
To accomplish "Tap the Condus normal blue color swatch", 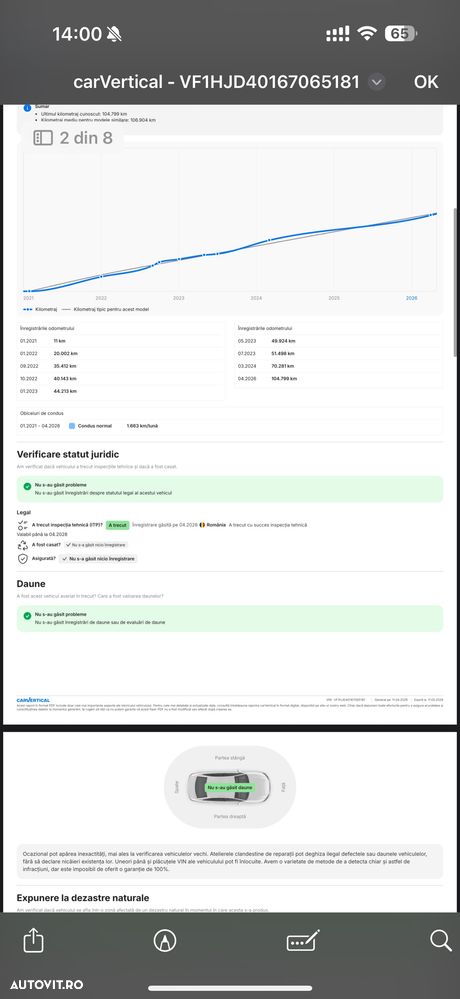I will point(72,426).
